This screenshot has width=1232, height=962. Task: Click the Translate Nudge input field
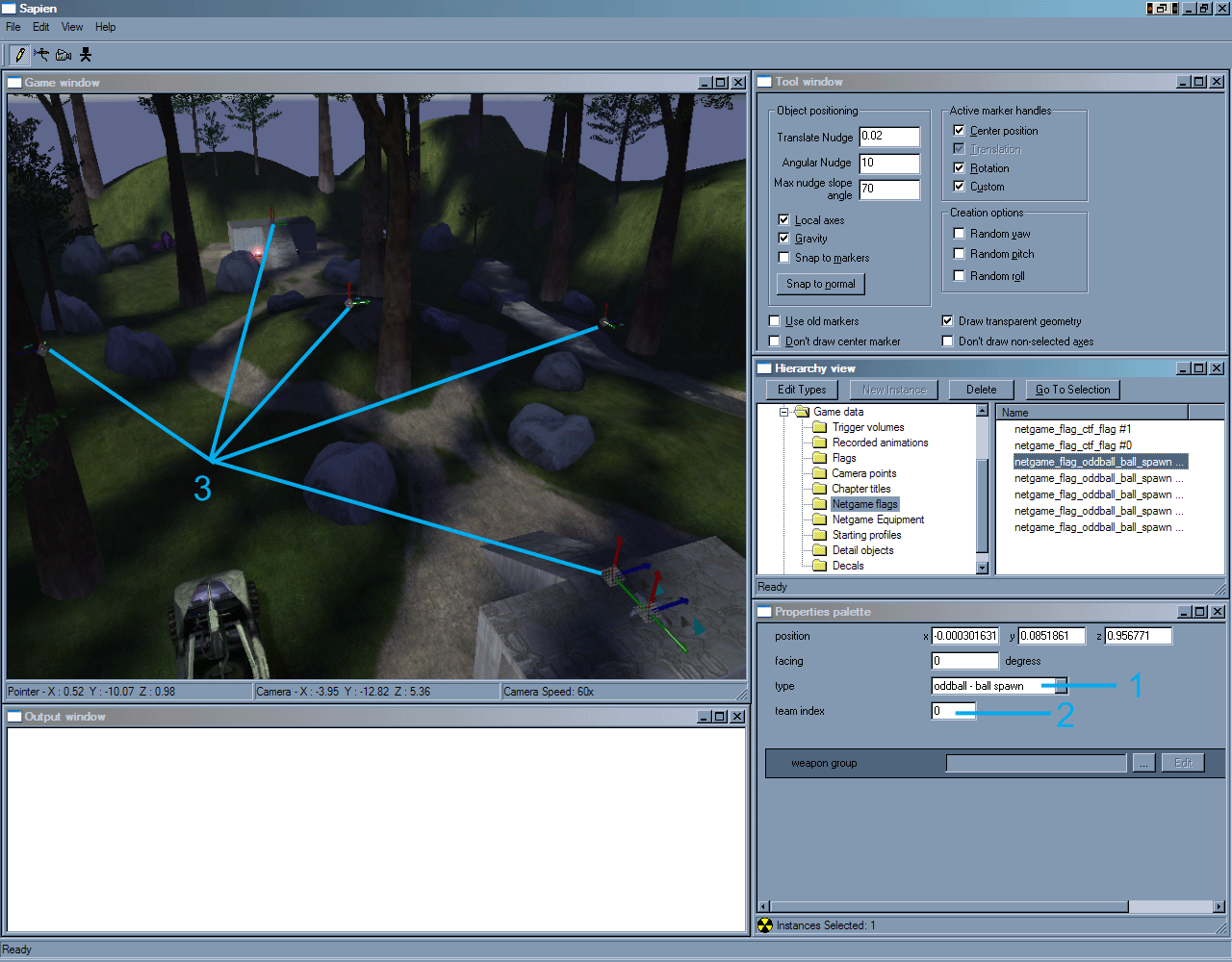point(889,137)
